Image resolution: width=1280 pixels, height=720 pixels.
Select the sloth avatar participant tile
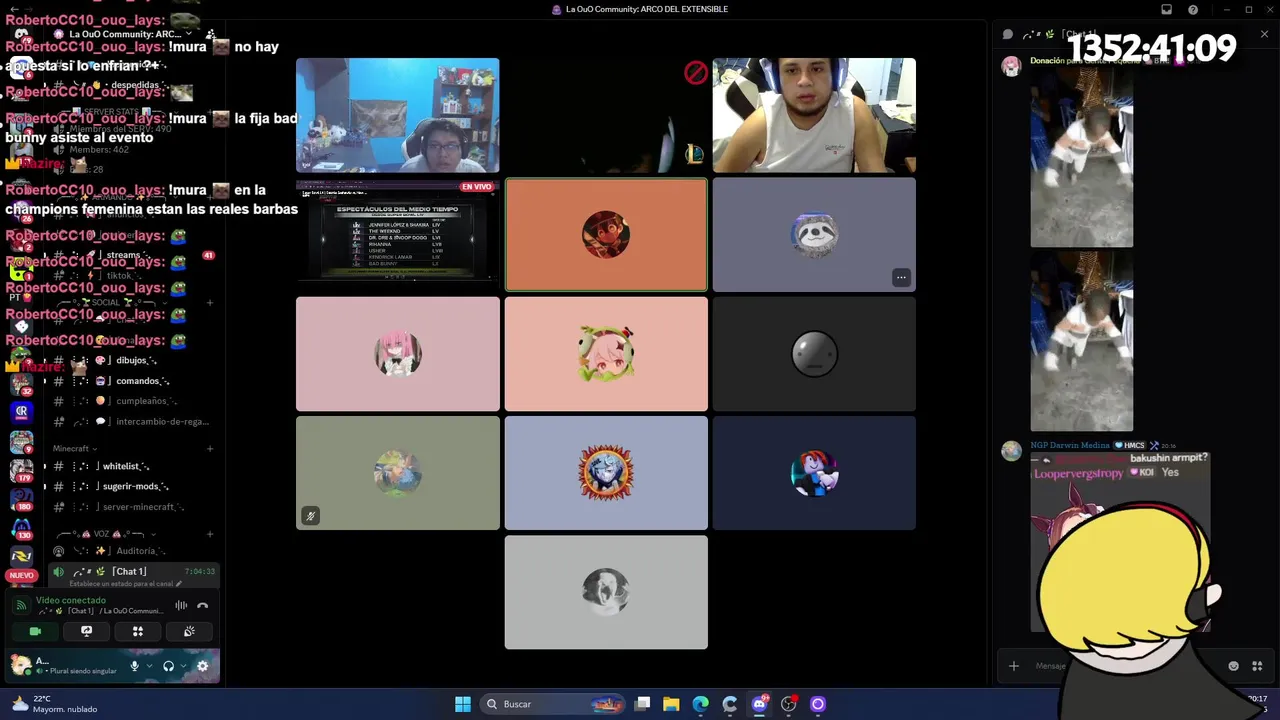coord(814,235)
